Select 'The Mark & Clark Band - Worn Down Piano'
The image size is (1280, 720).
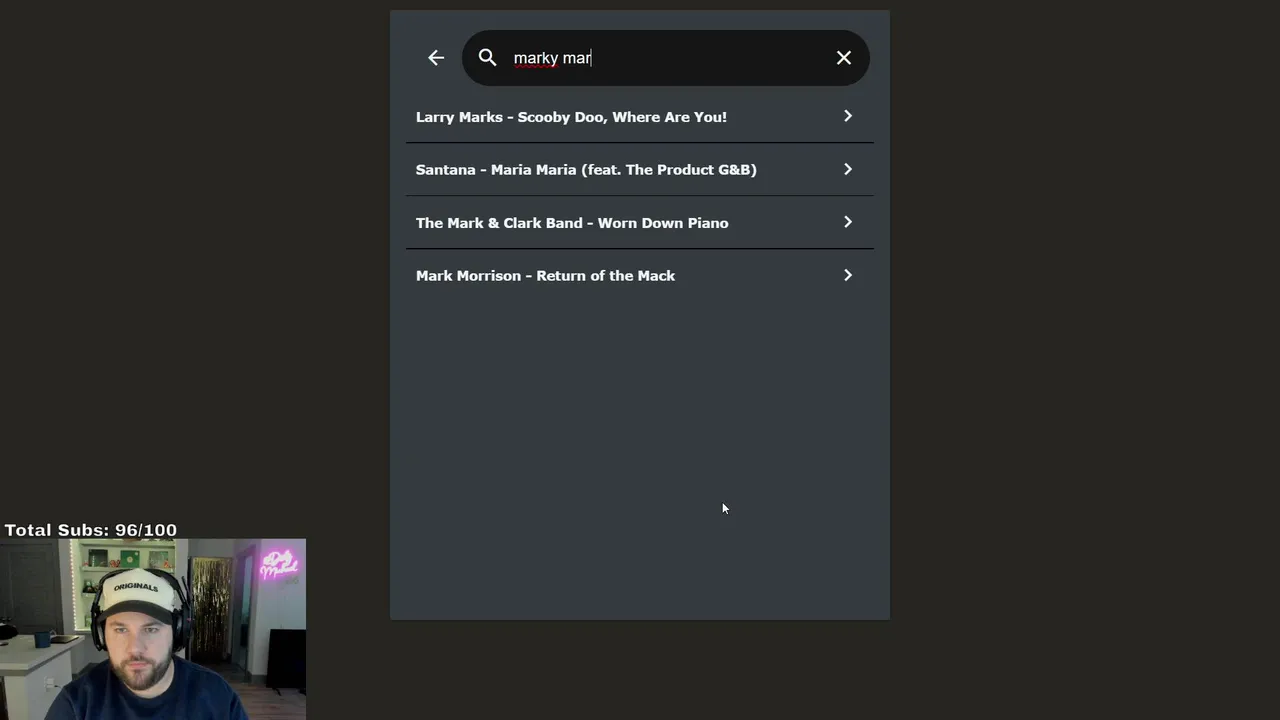tap(640, 223)
